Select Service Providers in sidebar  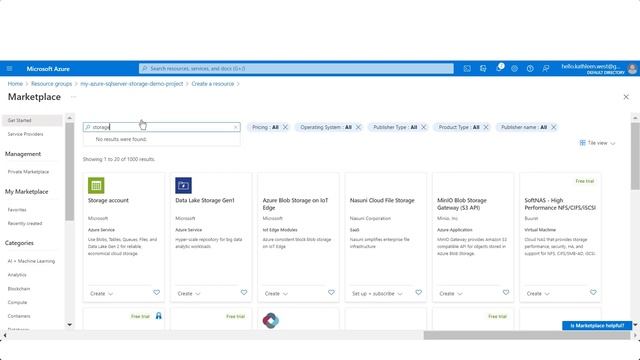tap(25, 134)
